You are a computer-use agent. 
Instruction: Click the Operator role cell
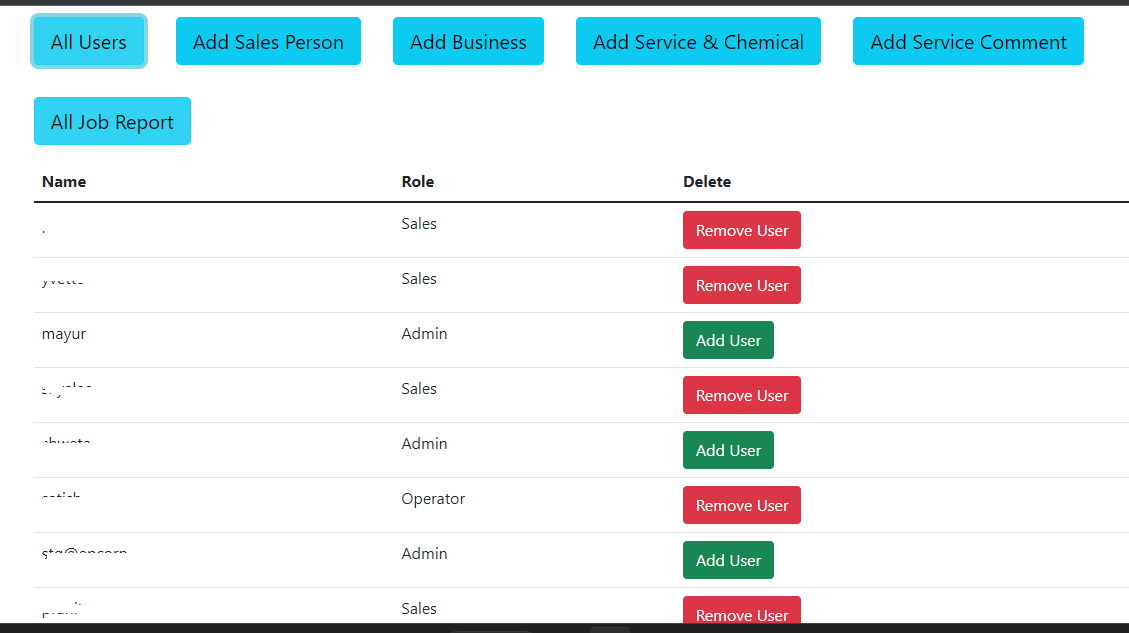tap(433, 499)
